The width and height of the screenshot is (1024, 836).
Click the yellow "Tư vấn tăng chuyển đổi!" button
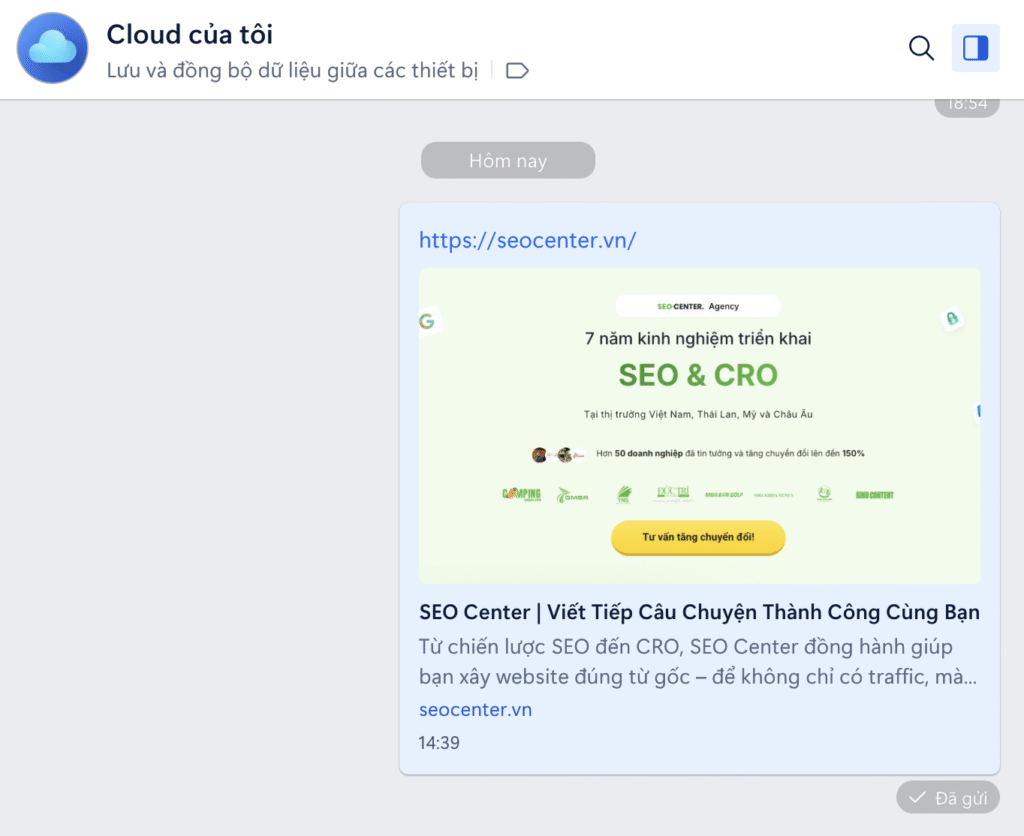pos(698,537)
